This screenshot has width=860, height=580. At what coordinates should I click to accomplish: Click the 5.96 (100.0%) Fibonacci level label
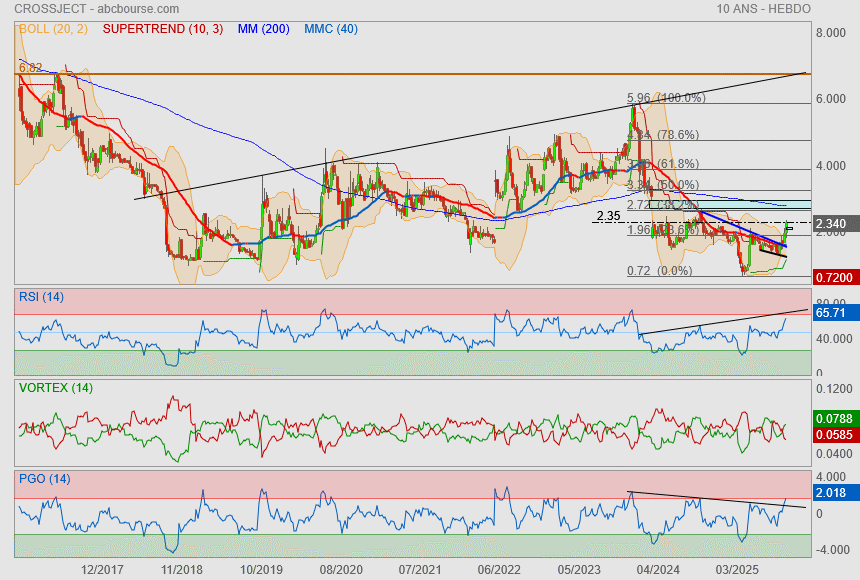(x=666, y=98)
